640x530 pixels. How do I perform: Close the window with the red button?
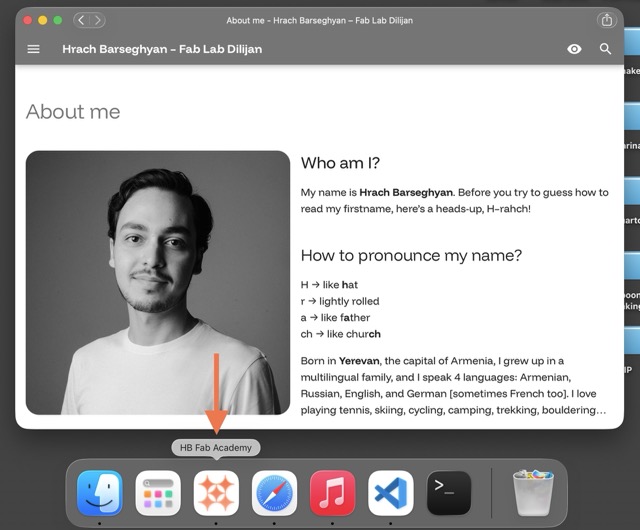point(27,20)
